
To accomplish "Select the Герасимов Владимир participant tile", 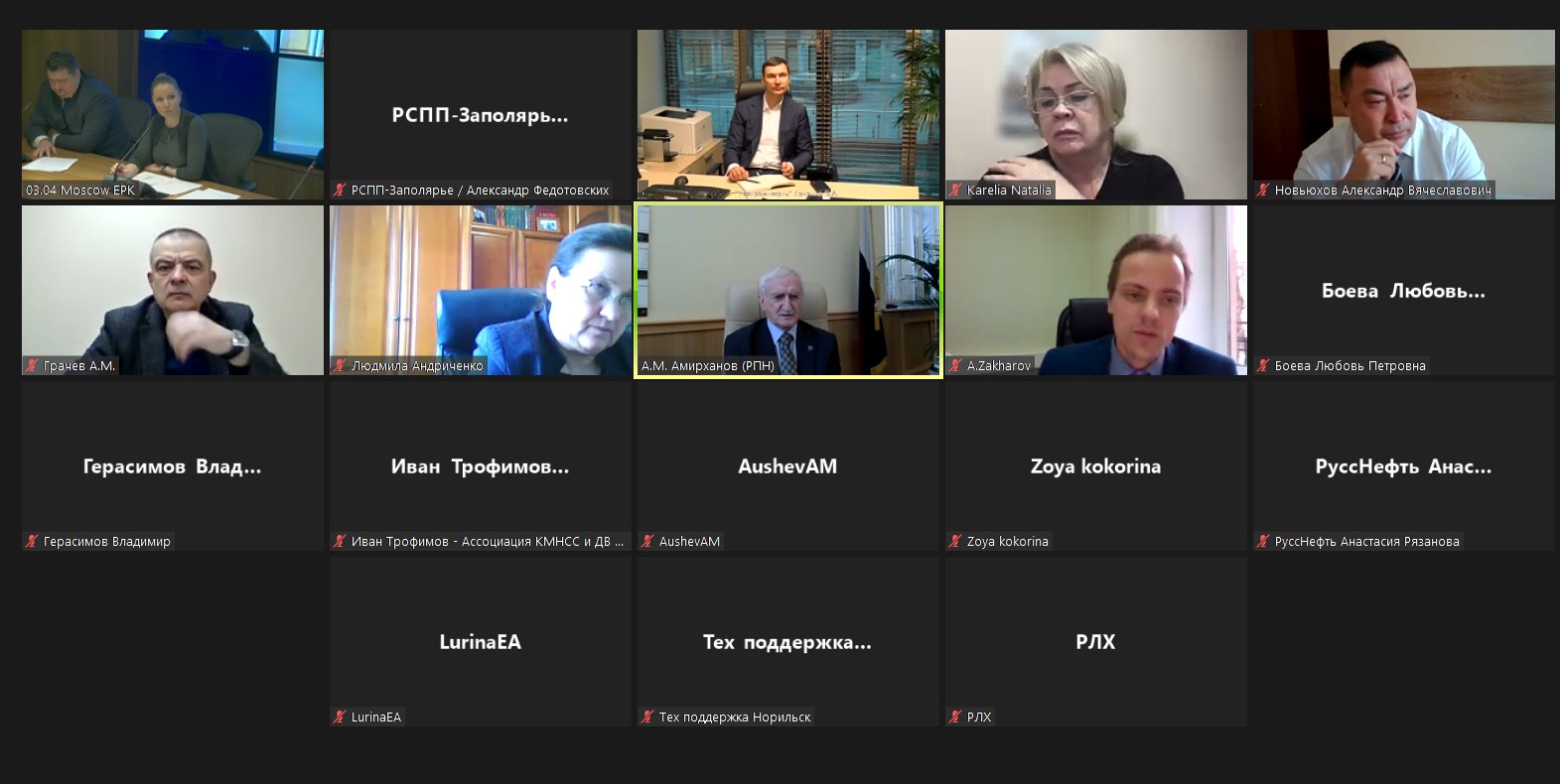I will [173, 465].
